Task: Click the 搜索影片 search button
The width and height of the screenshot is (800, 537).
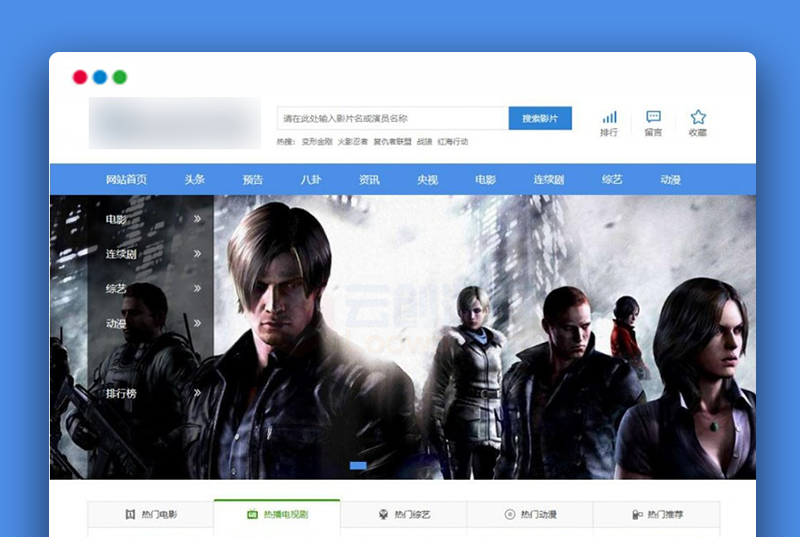Action: tap(540, 118)
